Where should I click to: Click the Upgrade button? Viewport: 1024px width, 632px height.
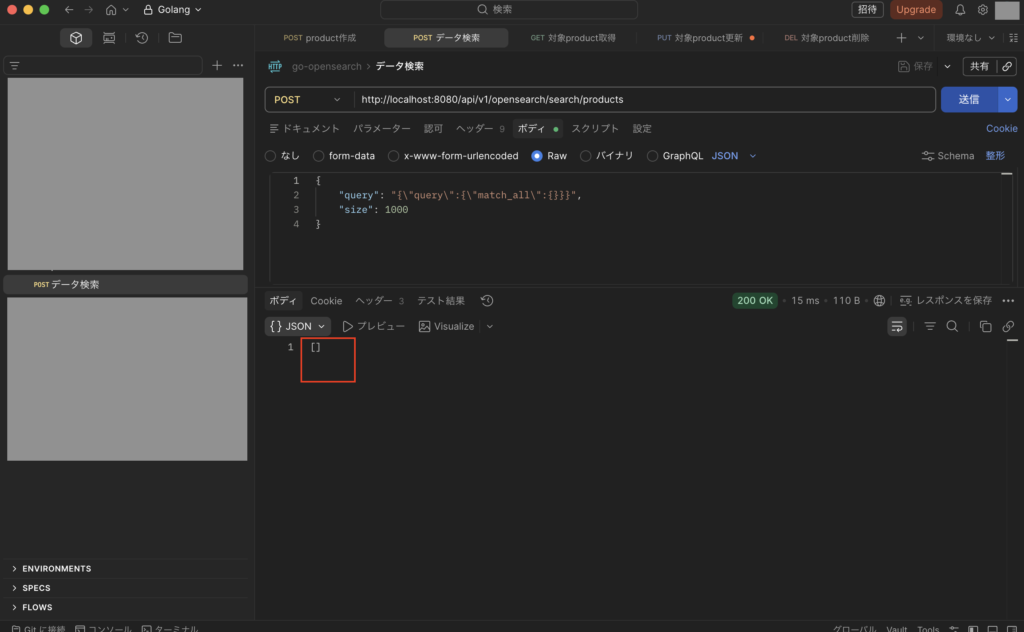click(915, 10)
